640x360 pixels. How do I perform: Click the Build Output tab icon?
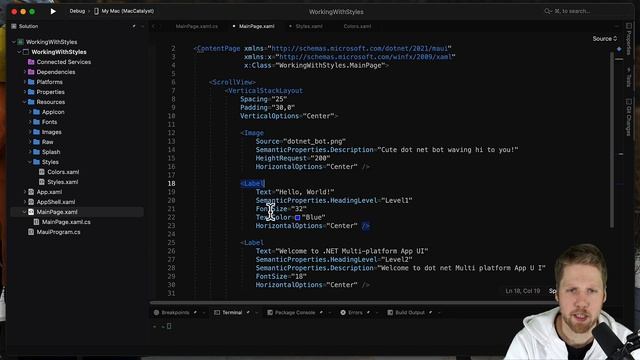(x=390, y=313)
